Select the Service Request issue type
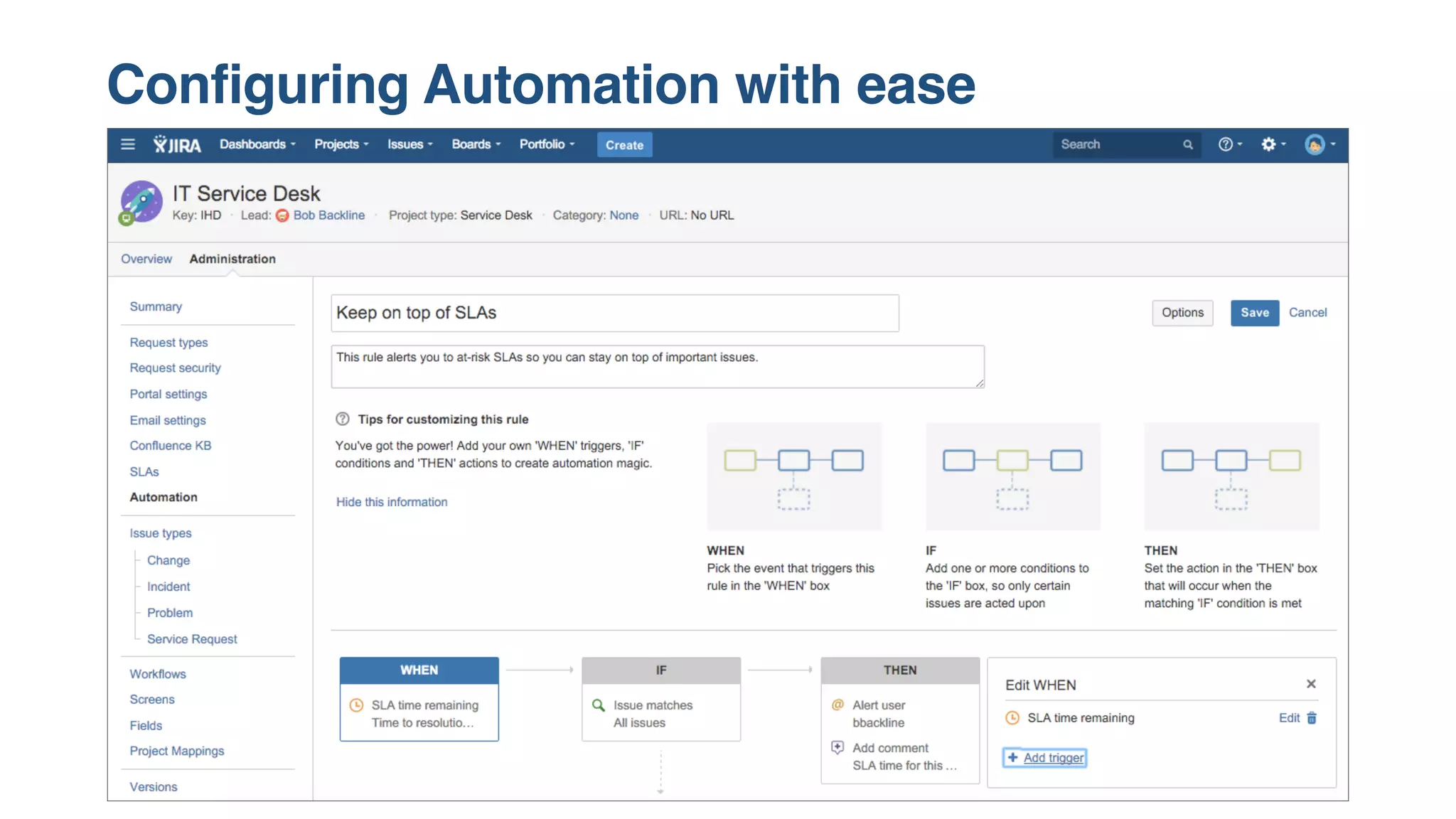This screenshot has height=819, width=1456. point(192,639)
